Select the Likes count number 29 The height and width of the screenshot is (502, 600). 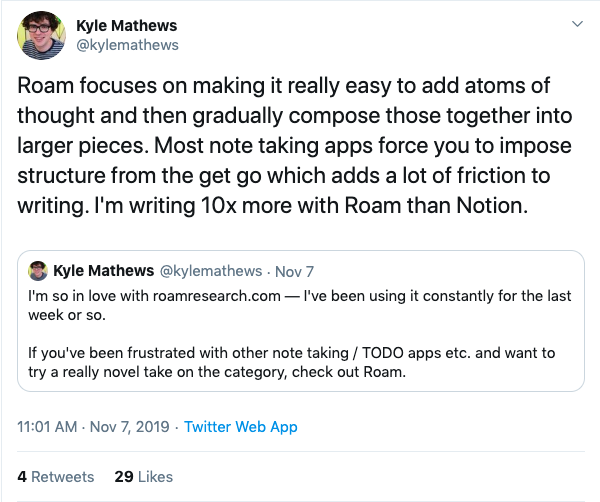pyautogui.click(x=124, y=477)
